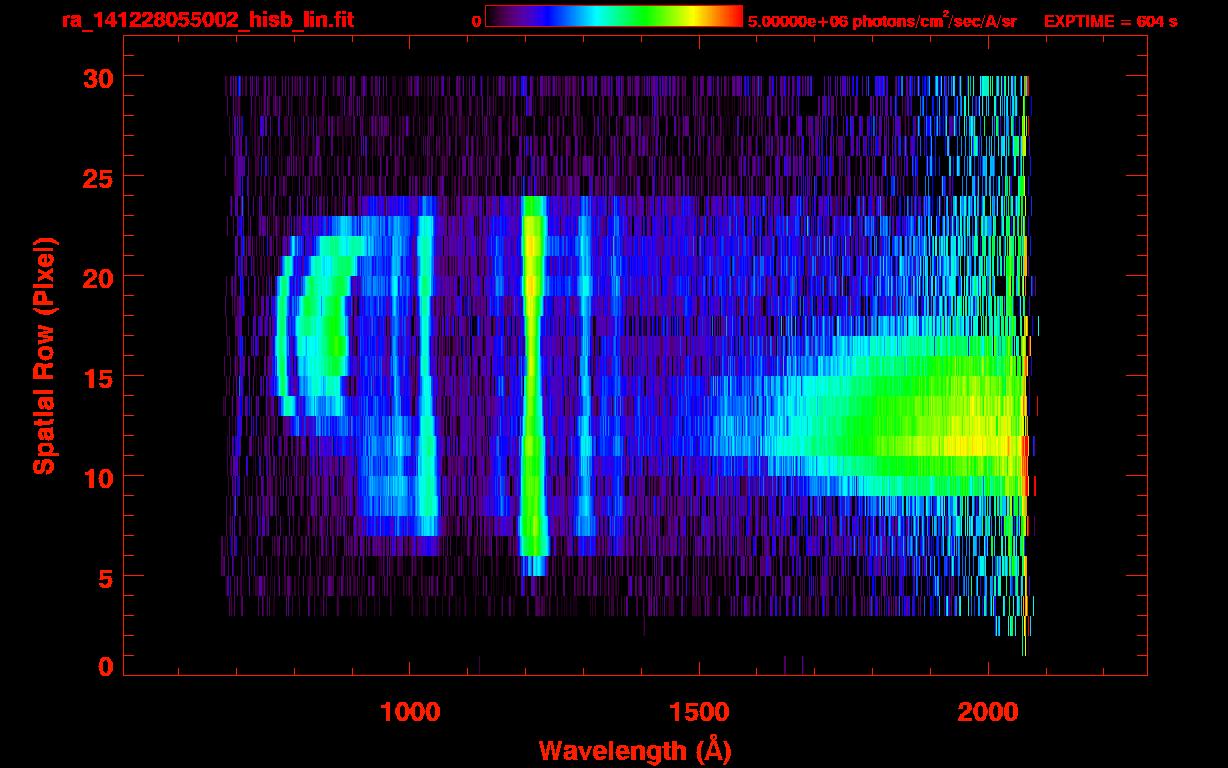Click the EXPTIME = 604 s label
This screenshot has width=1228, height=768.
pyautogui.click(x=1110, y=22)
